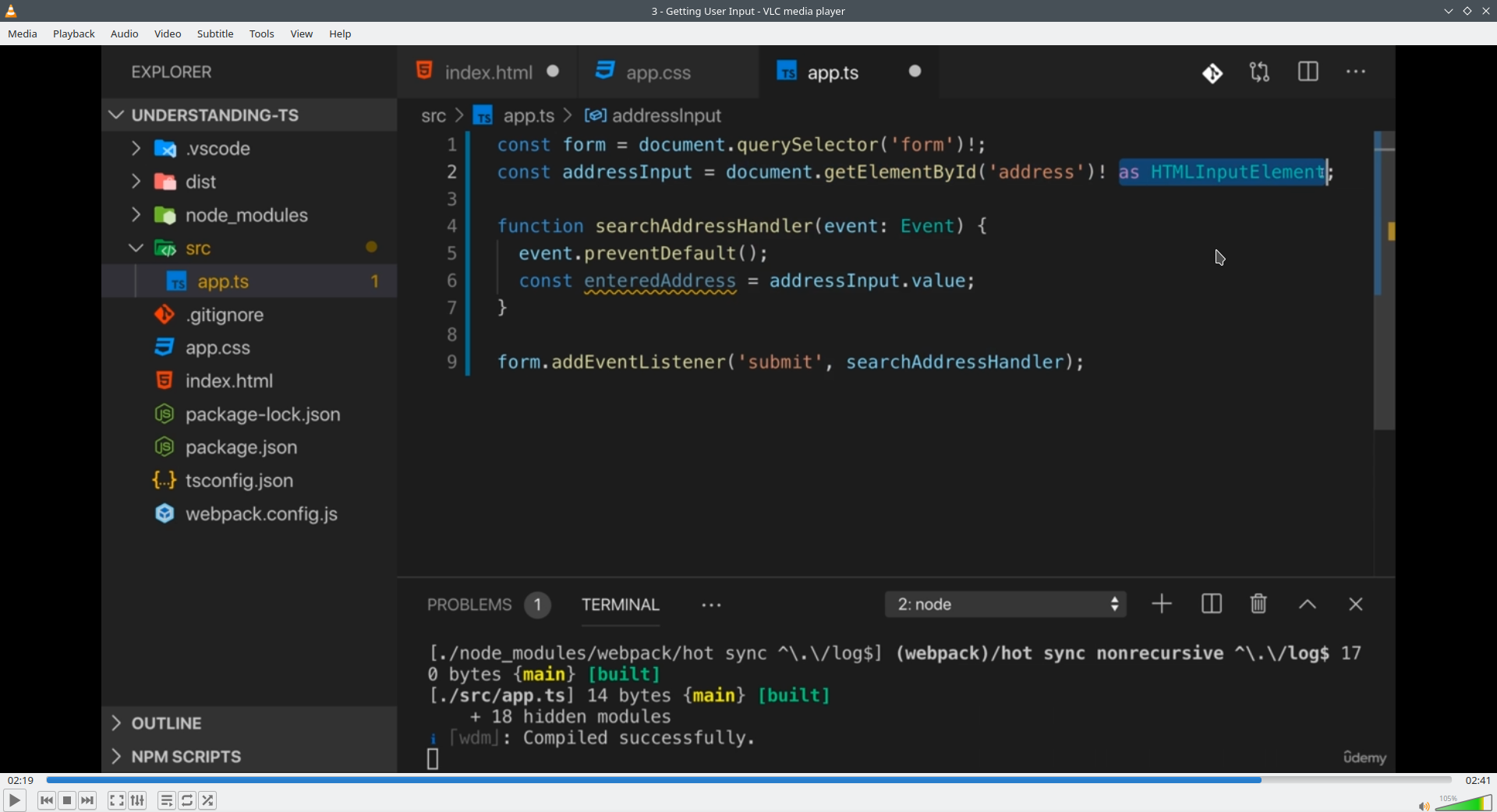Select the app.ts editor tab

tap(848, 72)
